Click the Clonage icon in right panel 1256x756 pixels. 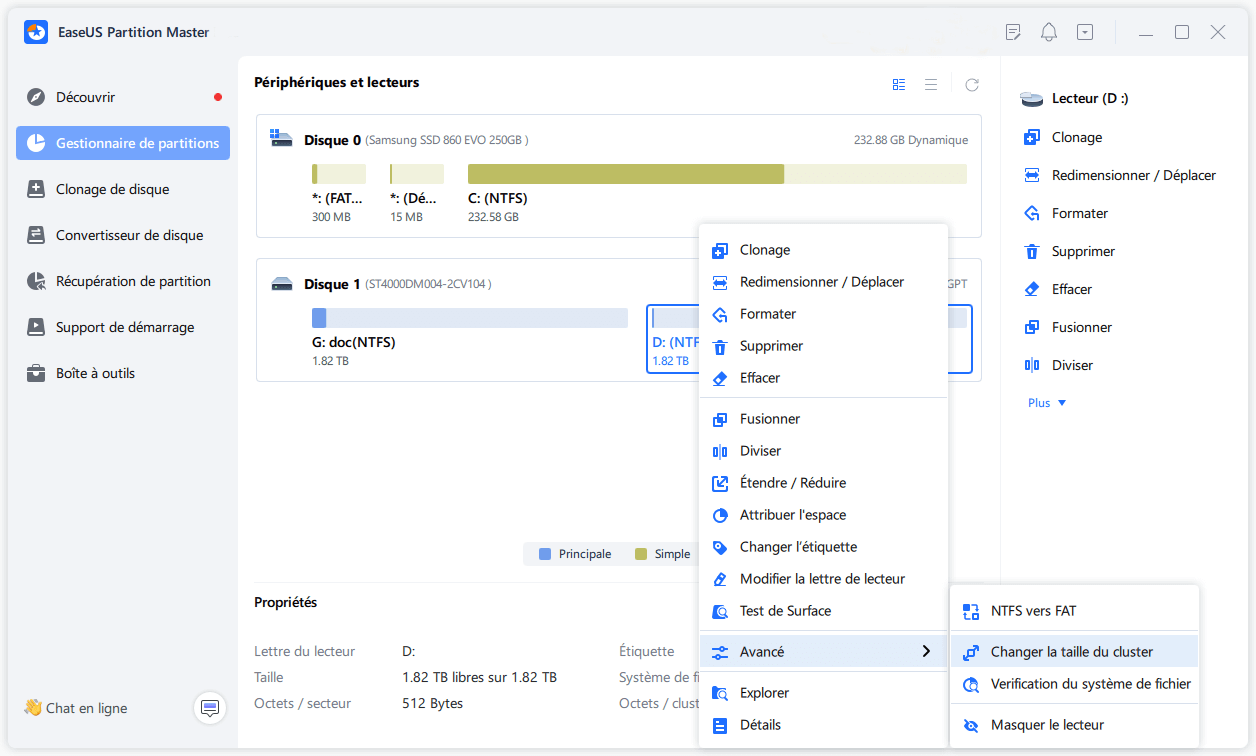pyautogui.click(x=1032, y=137)
